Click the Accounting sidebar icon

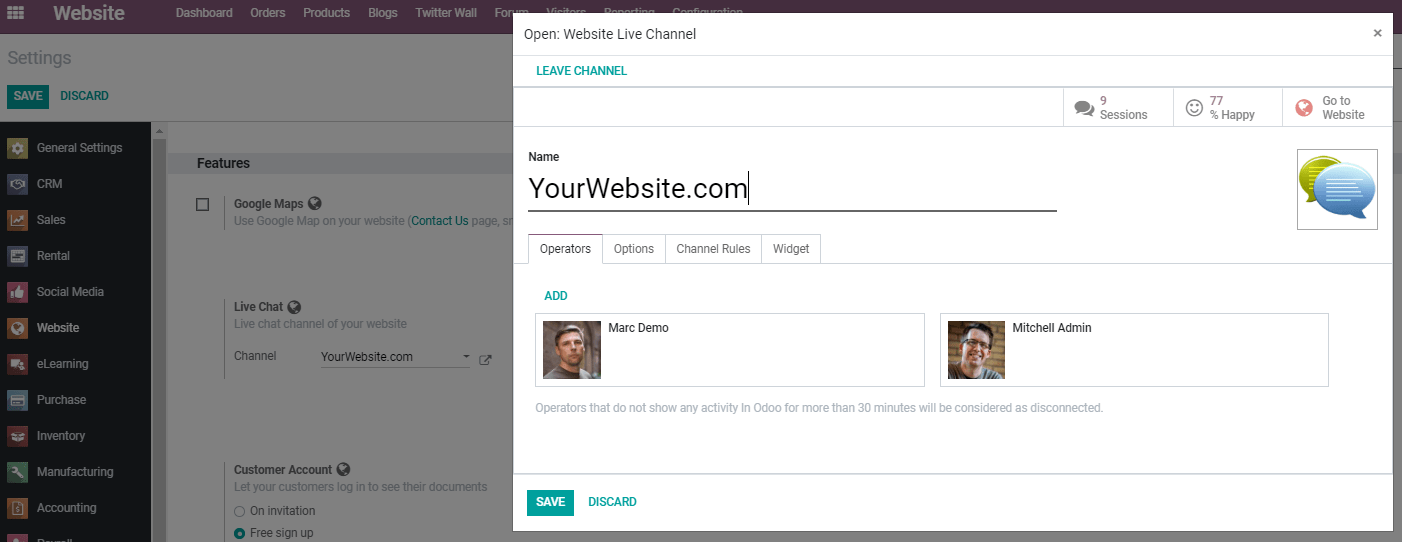pos(17,508)
